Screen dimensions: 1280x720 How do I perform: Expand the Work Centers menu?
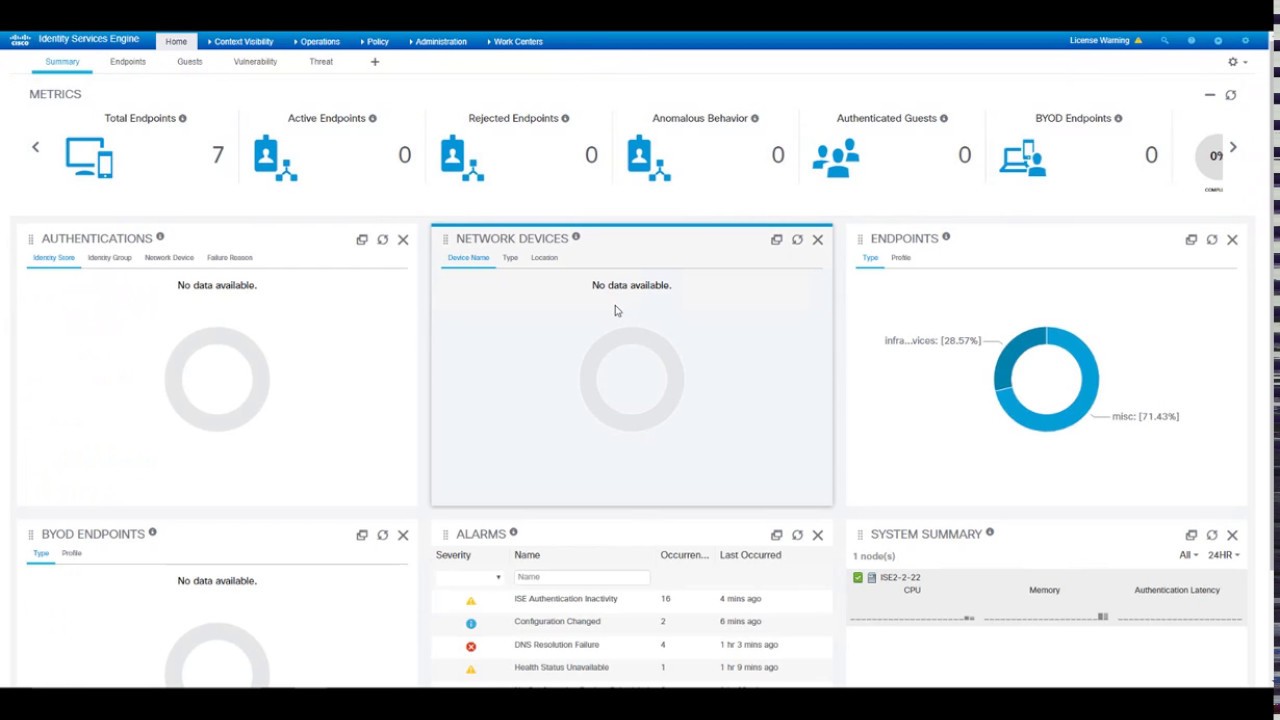(x=515, y=41)
